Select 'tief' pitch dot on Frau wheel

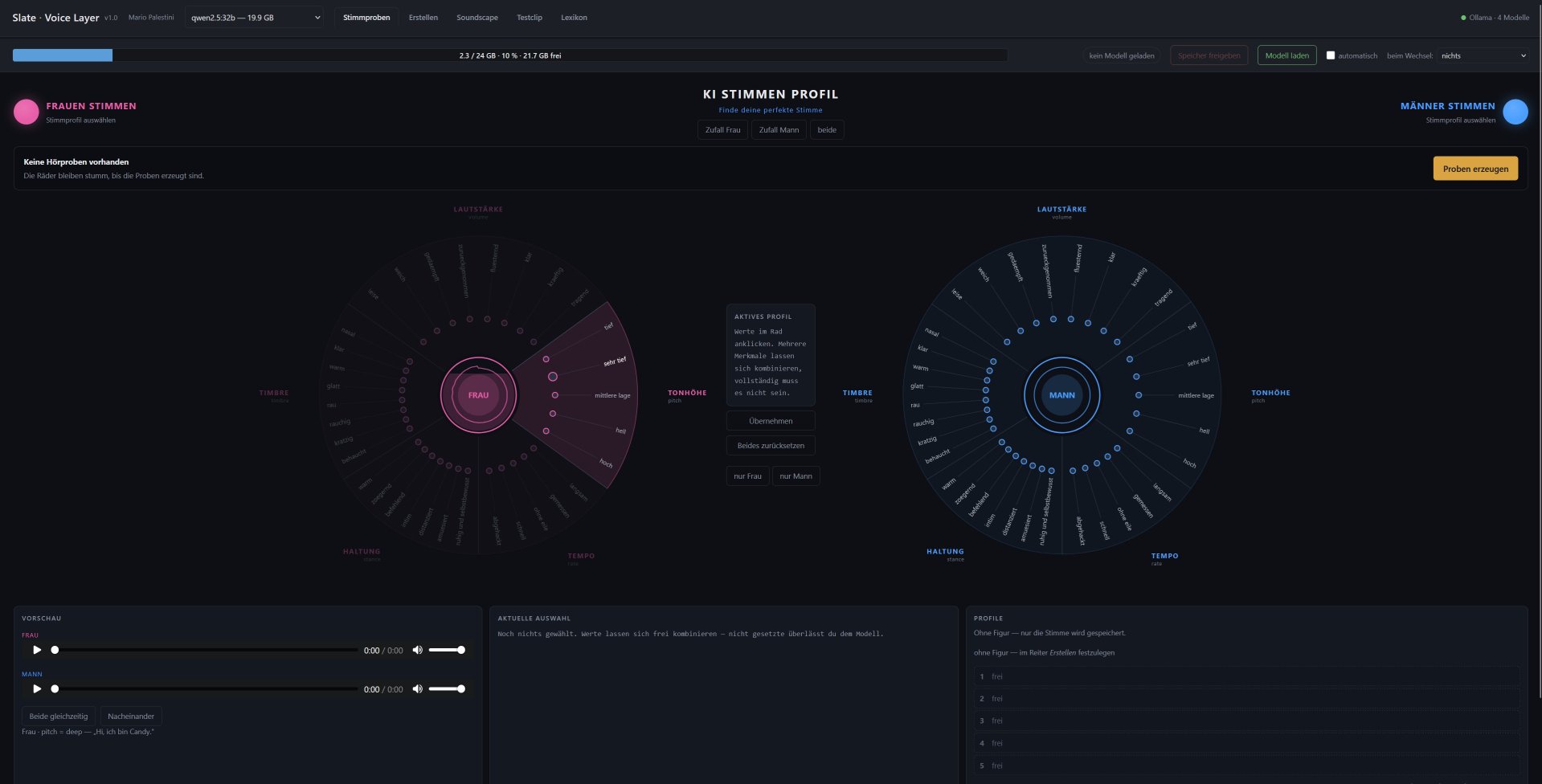pyautogui.click(x=546, y=359)
